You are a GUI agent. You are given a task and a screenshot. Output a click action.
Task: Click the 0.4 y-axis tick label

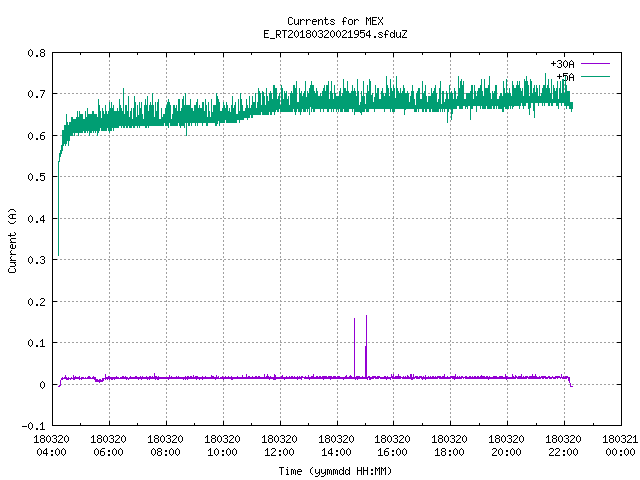36,219
